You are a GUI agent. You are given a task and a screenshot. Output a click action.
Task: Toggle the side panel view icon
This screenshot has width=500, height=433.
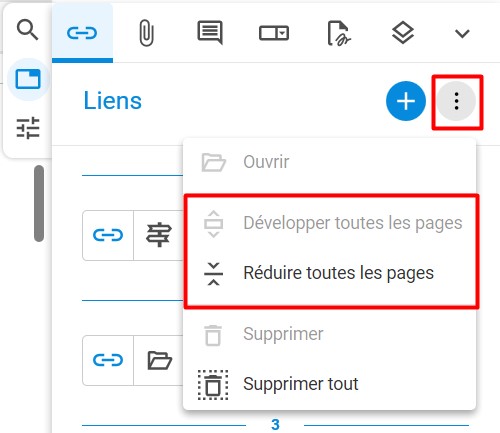[x=28, y=79]
